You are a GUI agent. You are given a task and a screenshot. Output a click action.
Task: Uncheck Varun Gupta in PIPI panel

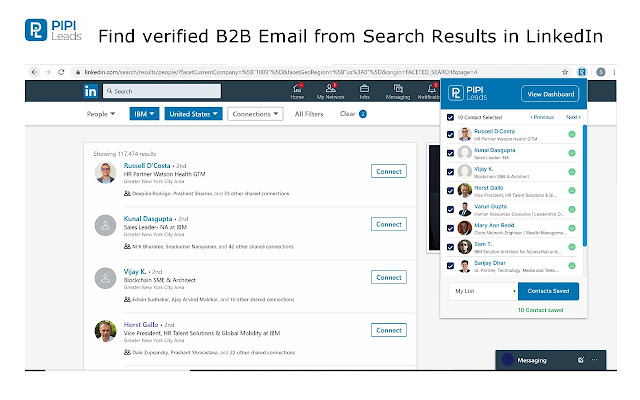coord(450,209)
